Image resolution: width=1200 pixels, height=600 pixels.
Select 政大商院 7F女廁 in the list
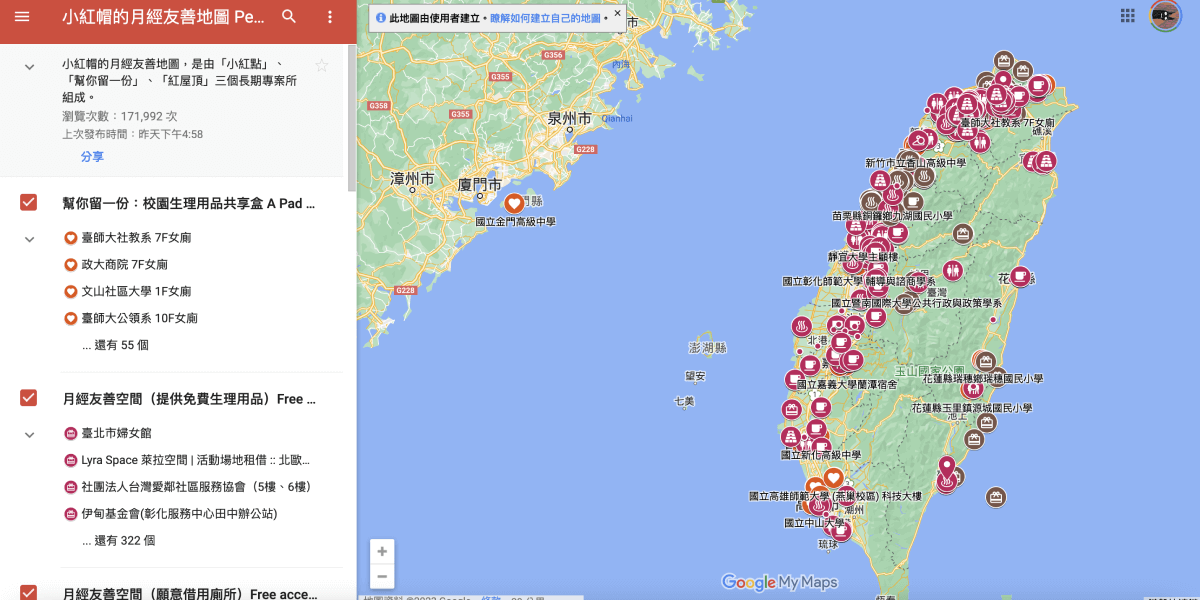point(125,265)
